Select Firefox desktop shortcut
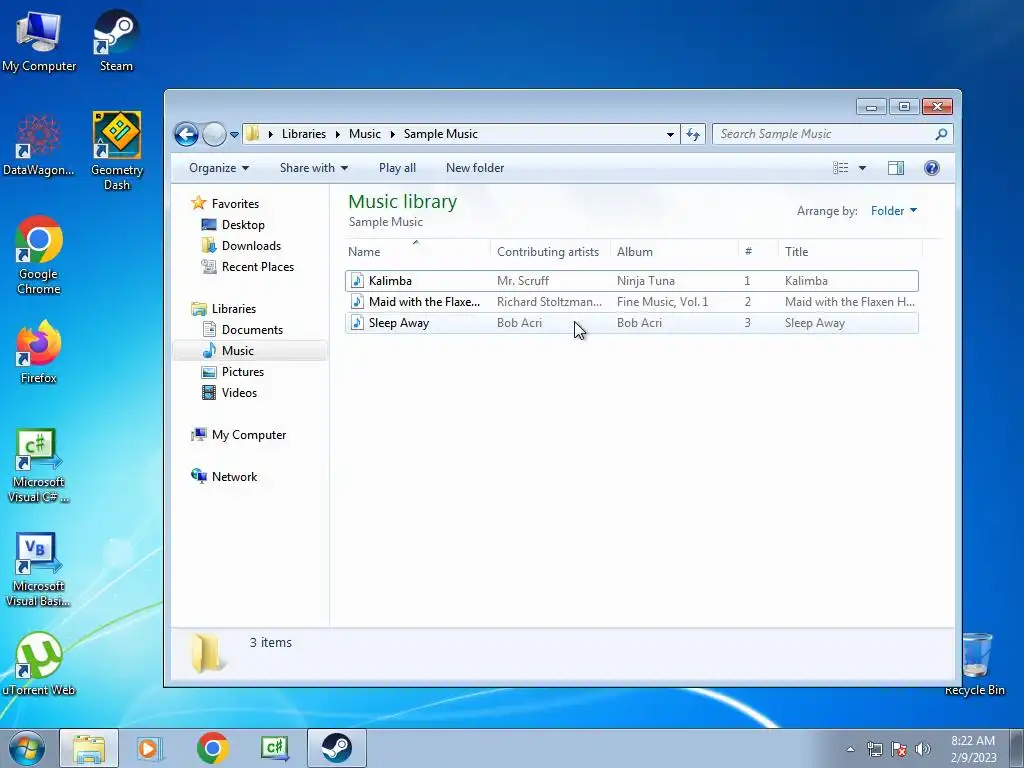1024x768 pixels. pos(39,352)
